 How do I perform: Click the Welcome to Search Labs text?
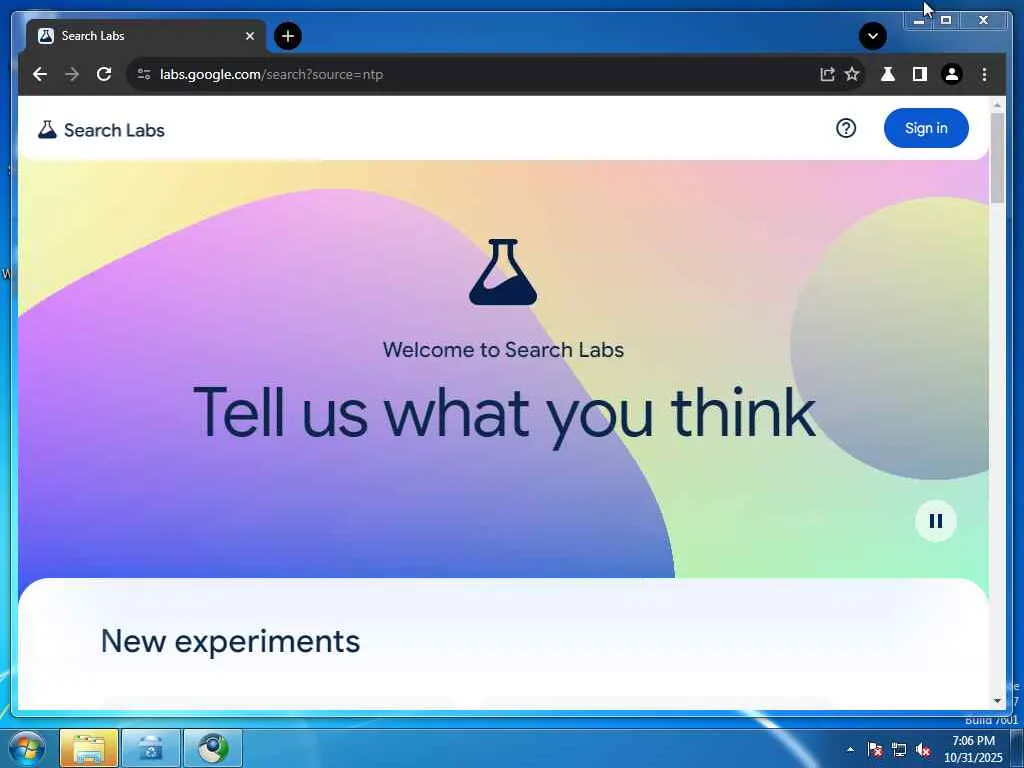[503, 350]
